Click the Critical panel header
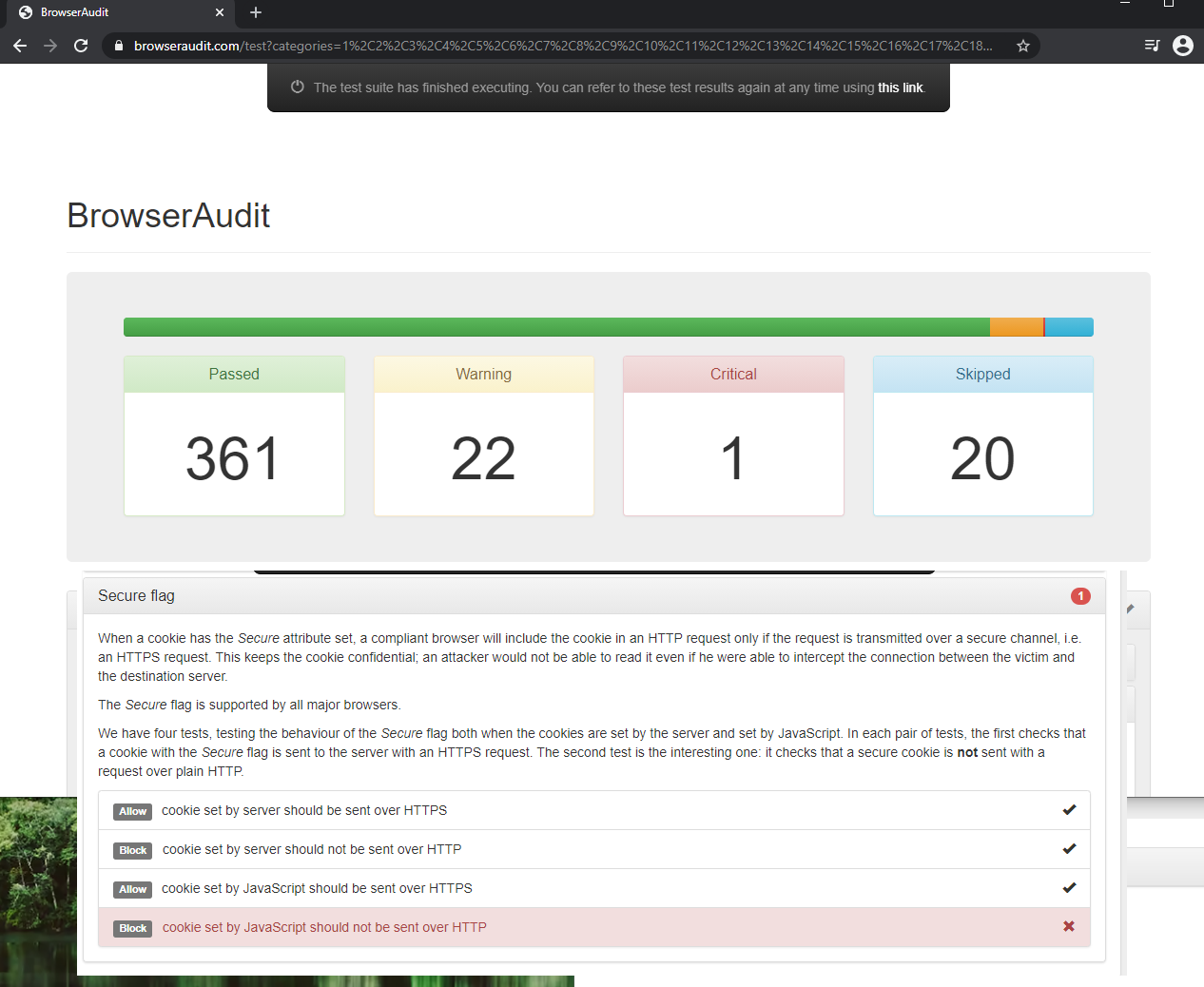This screenshot has height=987, width=1204. [733, 375]
